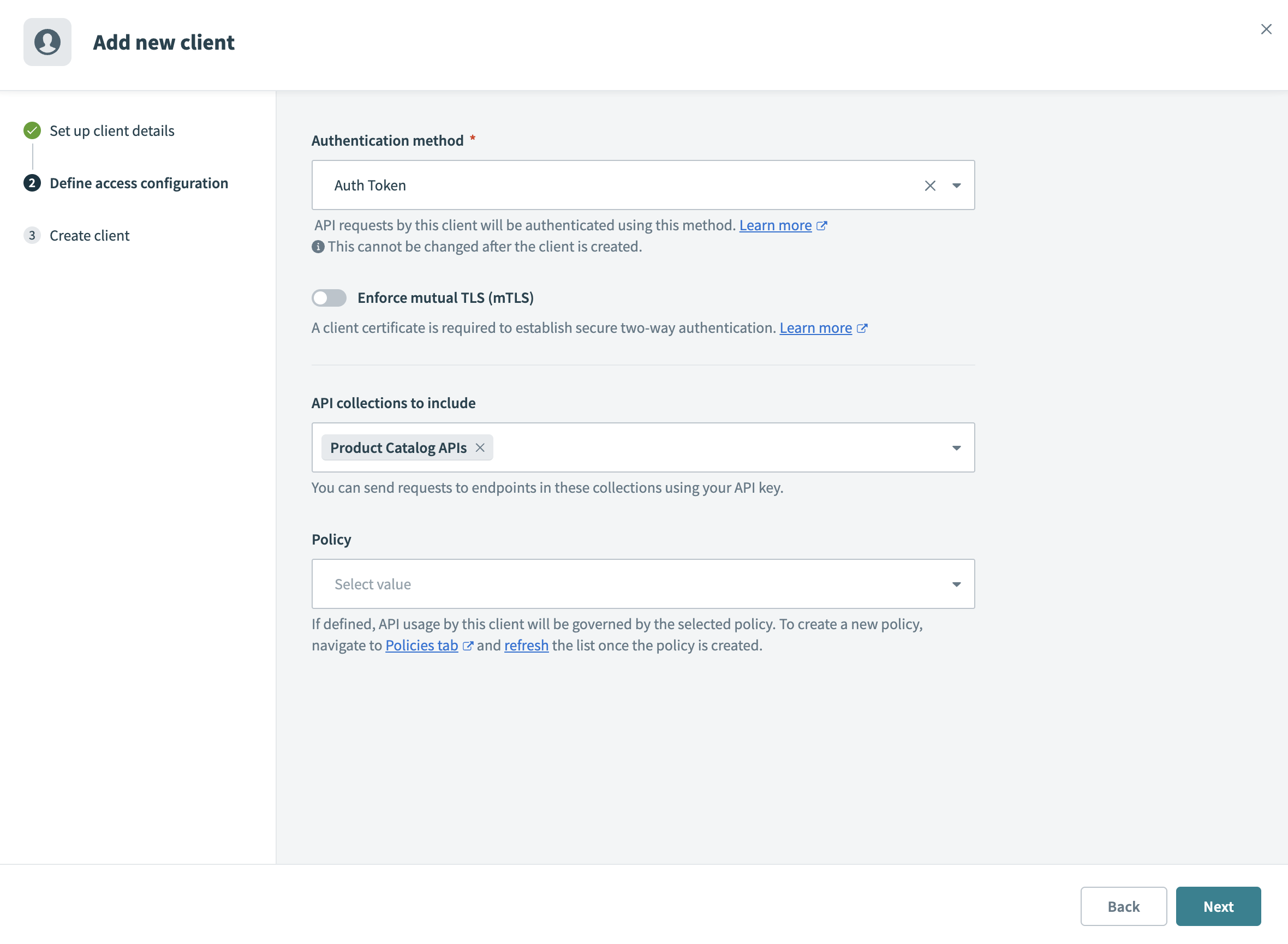
Task: Click the completed checkmark on Set up client details
Action: (x=32, y=130)
